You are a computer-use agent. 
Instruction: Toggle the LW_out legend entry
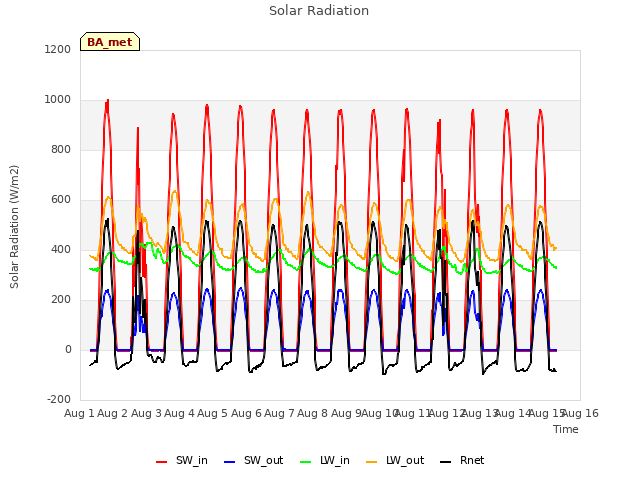(x=395, y=461)
